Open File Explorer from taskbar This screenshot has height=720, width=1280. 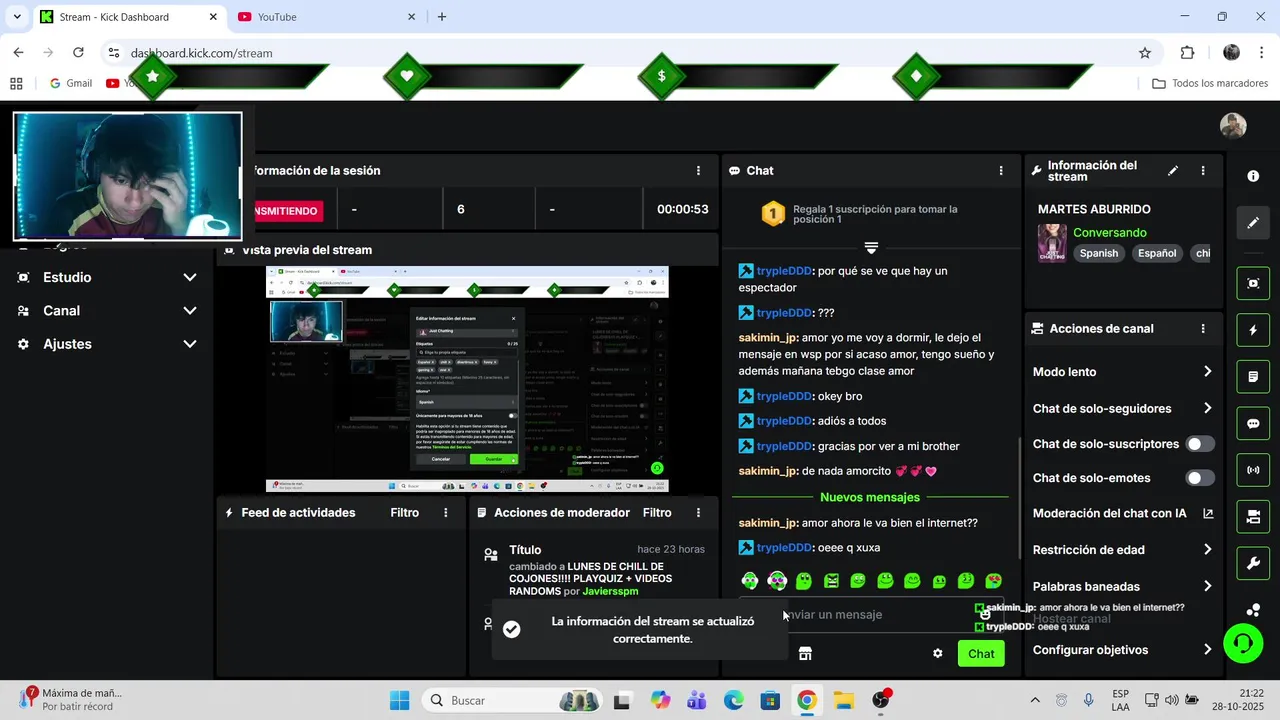(x=844, y=700)
